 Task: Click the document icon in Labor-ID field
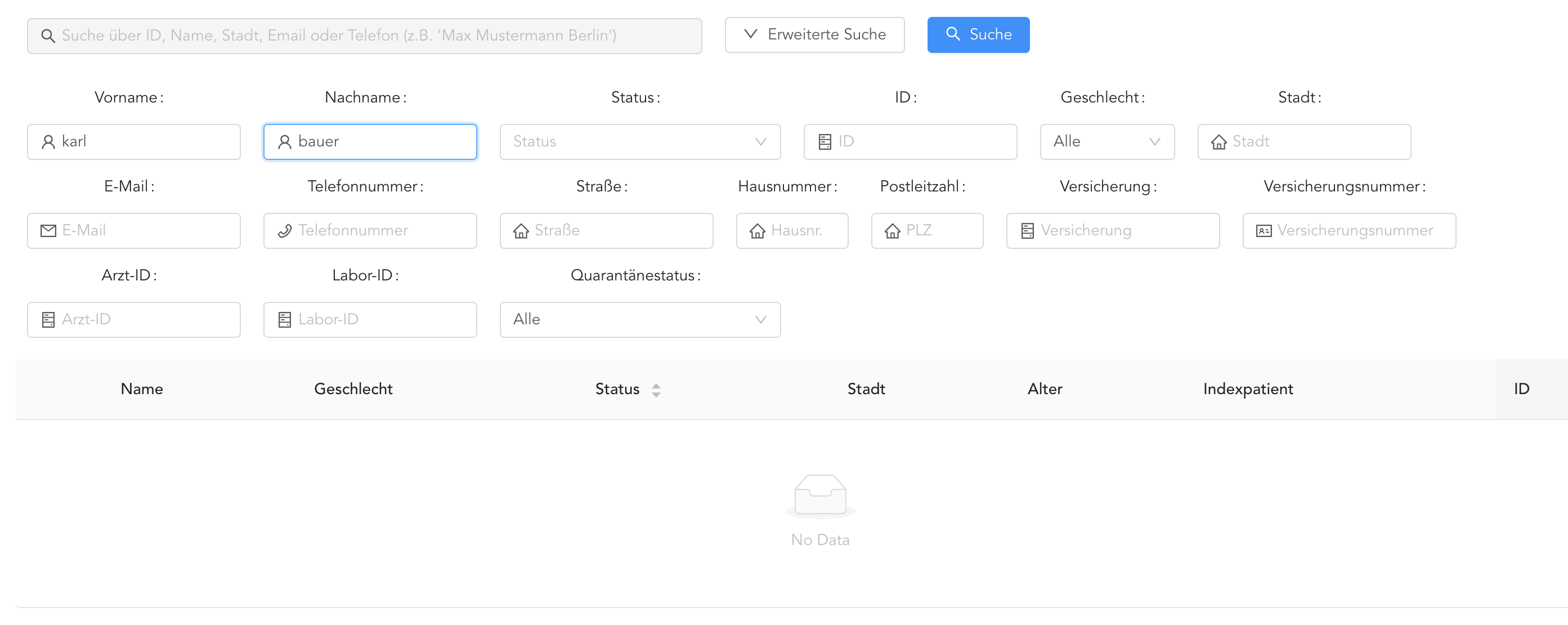(x=284, y=320)
